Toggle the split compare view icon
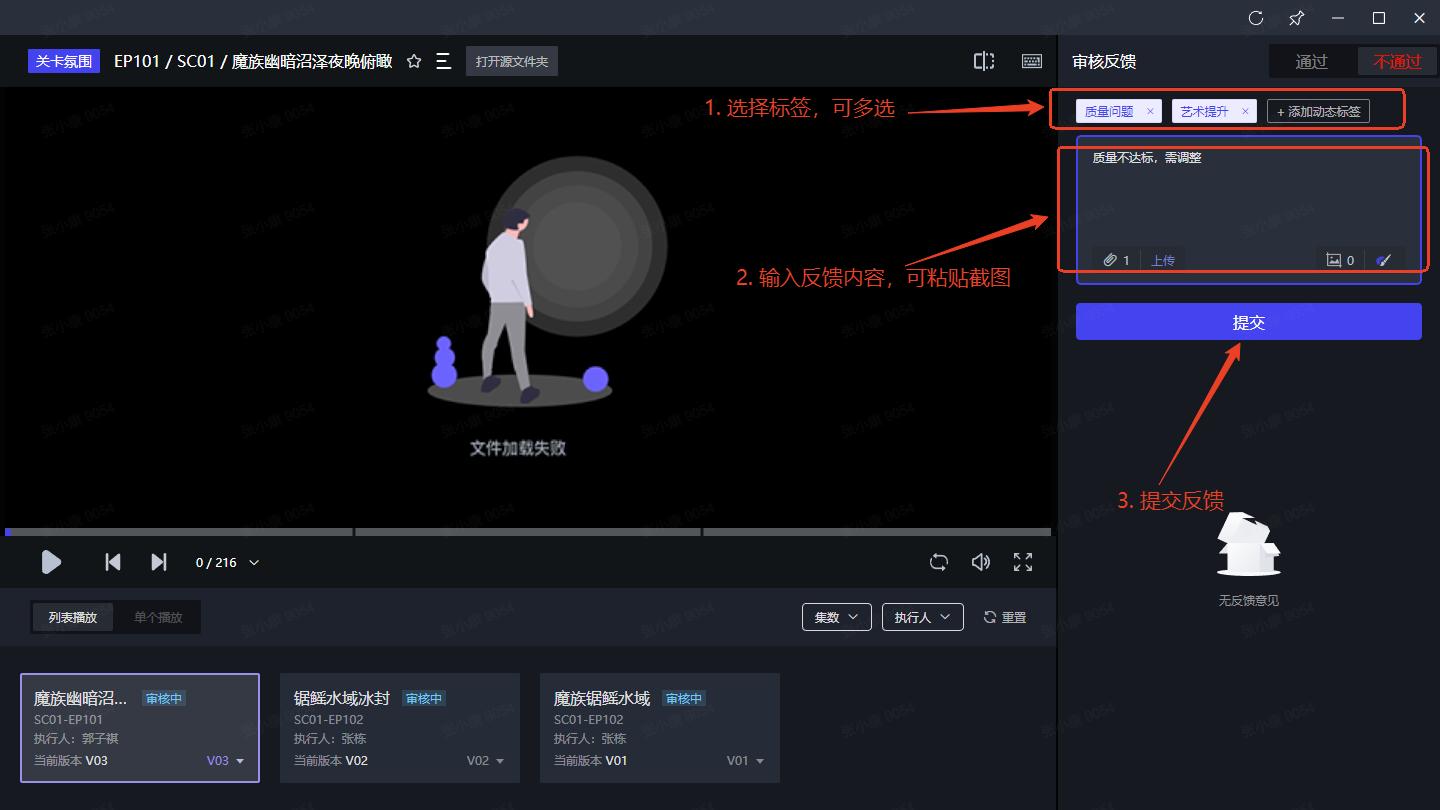Image resolution: width=1440 pixels, height=810 pixels. [x=984, y=62]
